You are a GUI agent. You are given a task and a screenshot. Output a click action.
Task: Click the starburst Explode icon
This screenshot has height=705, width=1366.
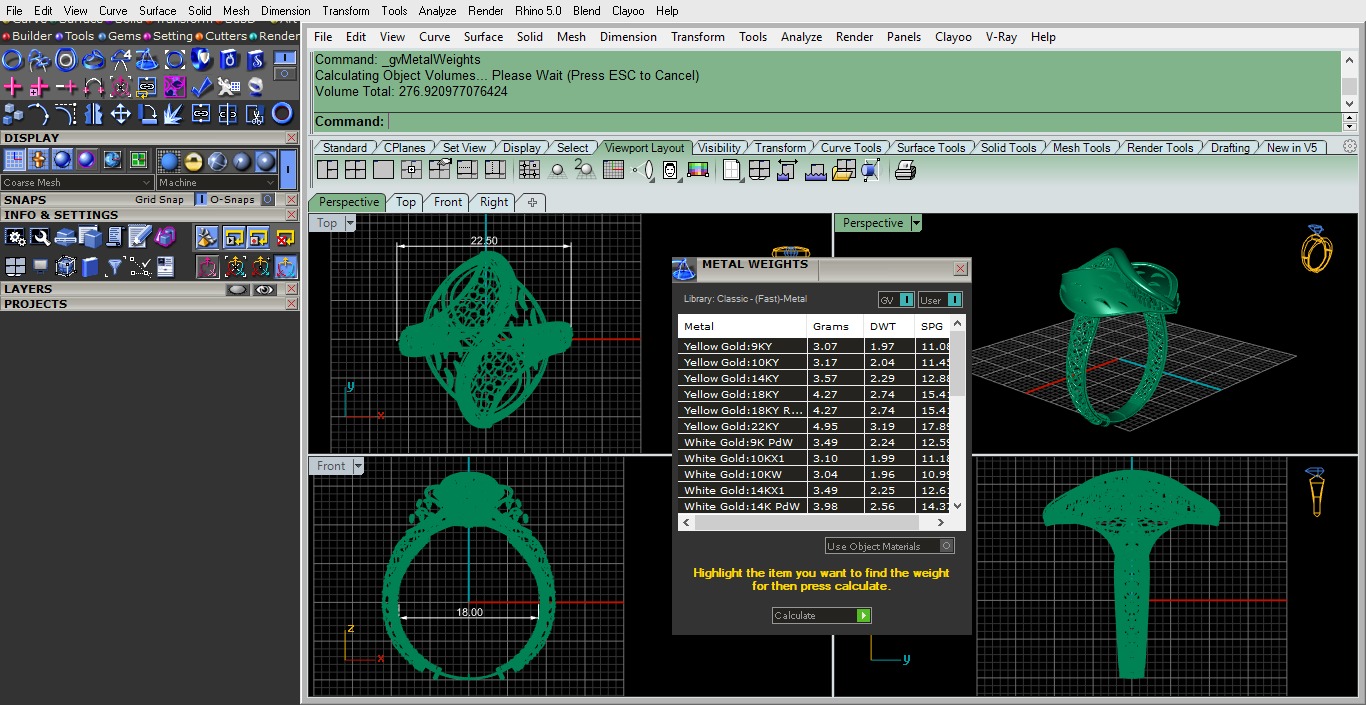click(x=174, y=113)
